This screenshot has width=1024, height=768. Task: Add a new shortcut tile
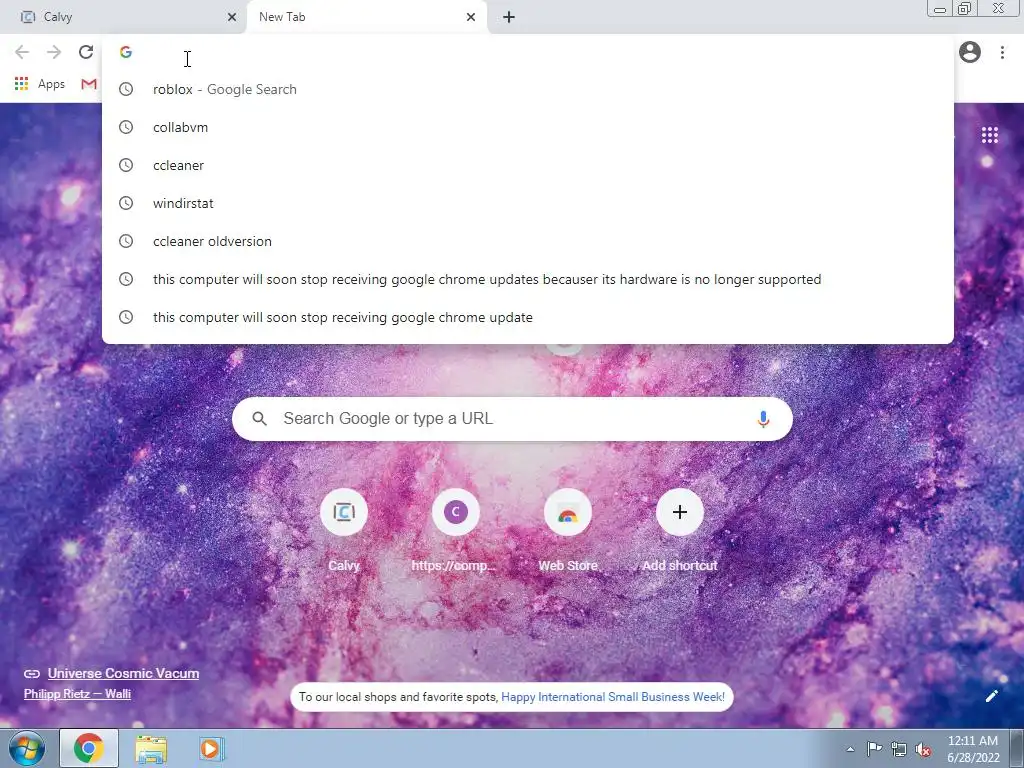coord(679,532)
